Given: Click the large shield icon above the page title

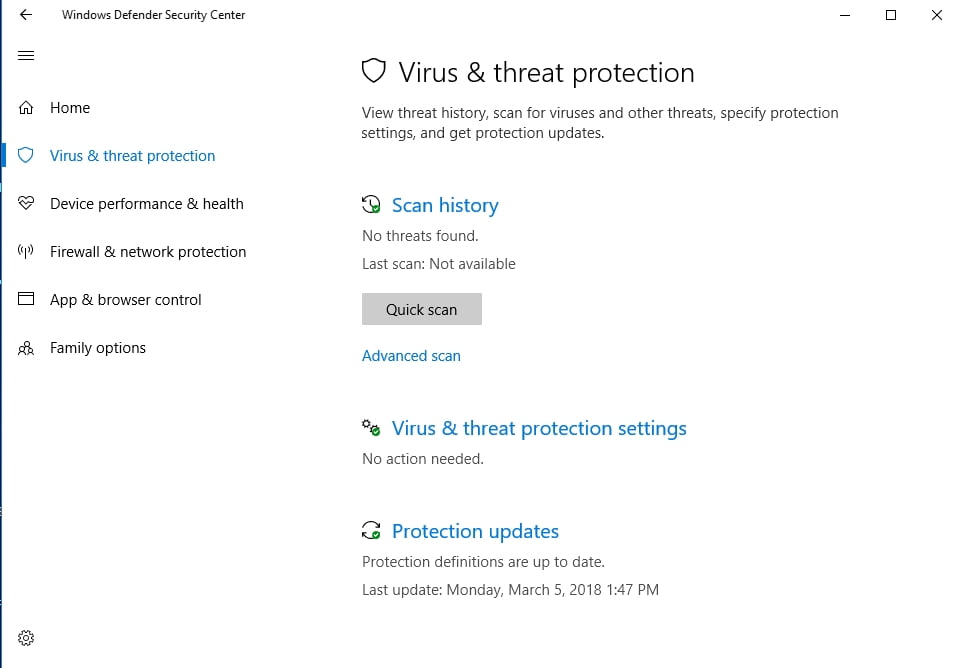Looking at the screenshot, I should tap(373, 70).
